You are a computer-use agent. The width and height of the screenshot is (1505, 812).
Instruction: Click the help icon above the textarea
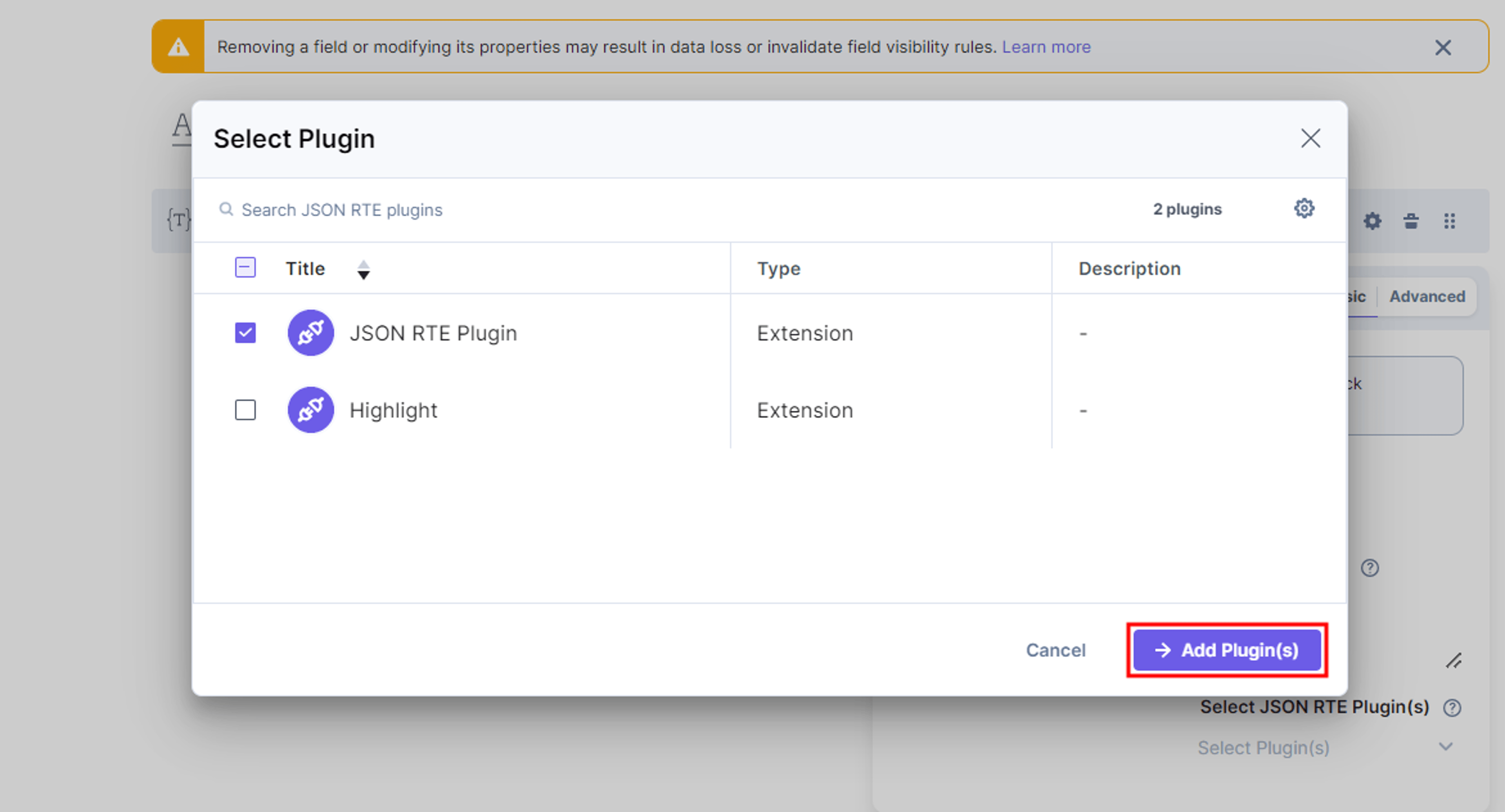[x=1370, y=568]
